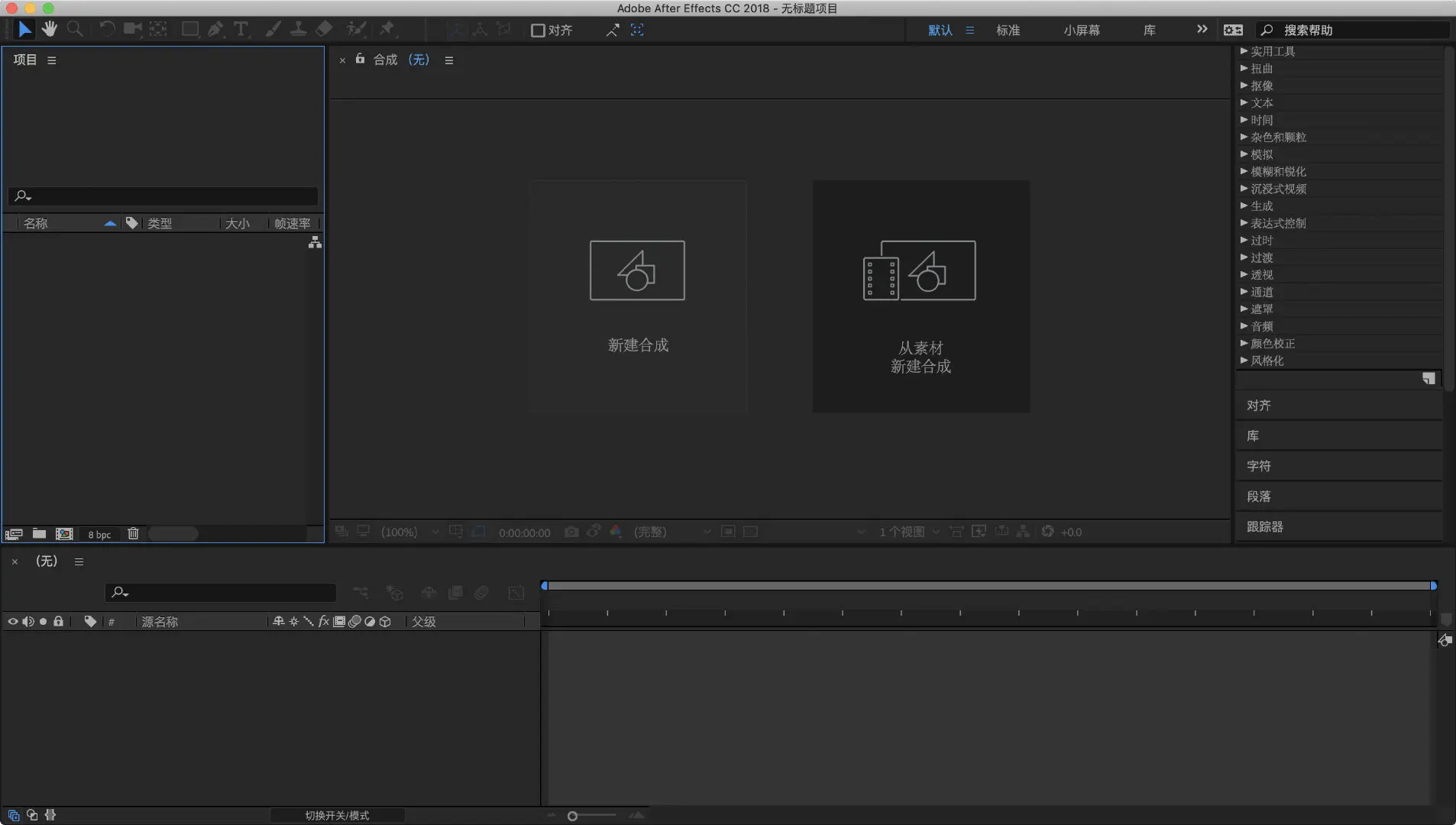Open project flowchart view icon
This screenshot has height=825, width=1456.
tap(315, 242)
